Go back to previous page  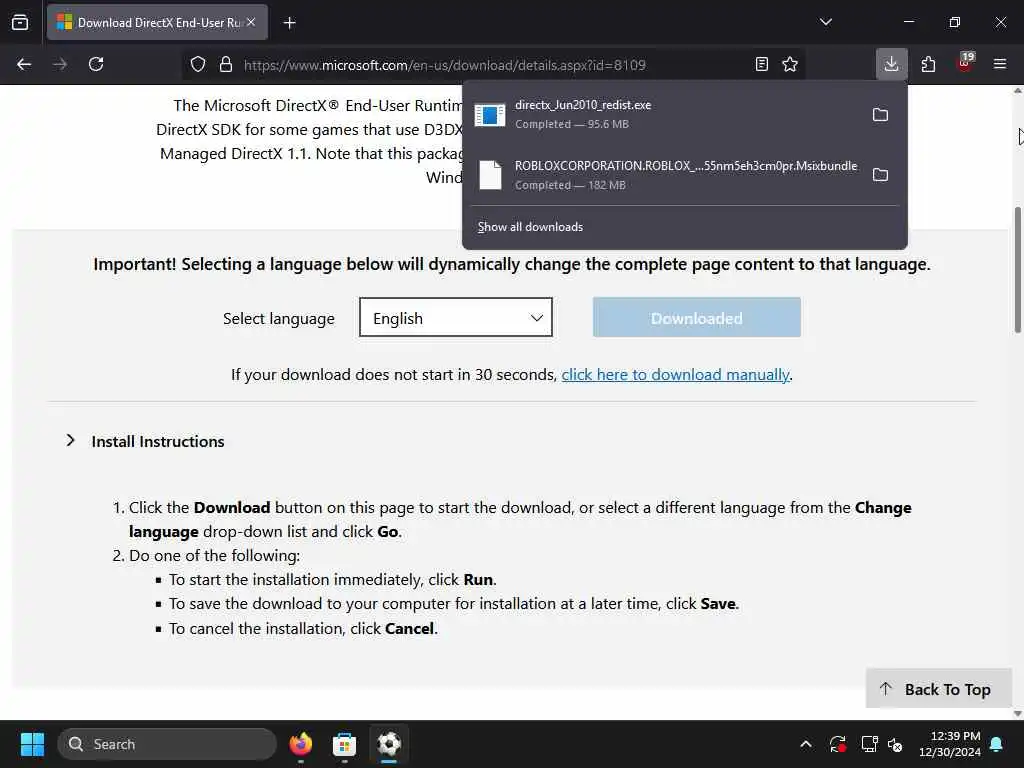(24, 64)
